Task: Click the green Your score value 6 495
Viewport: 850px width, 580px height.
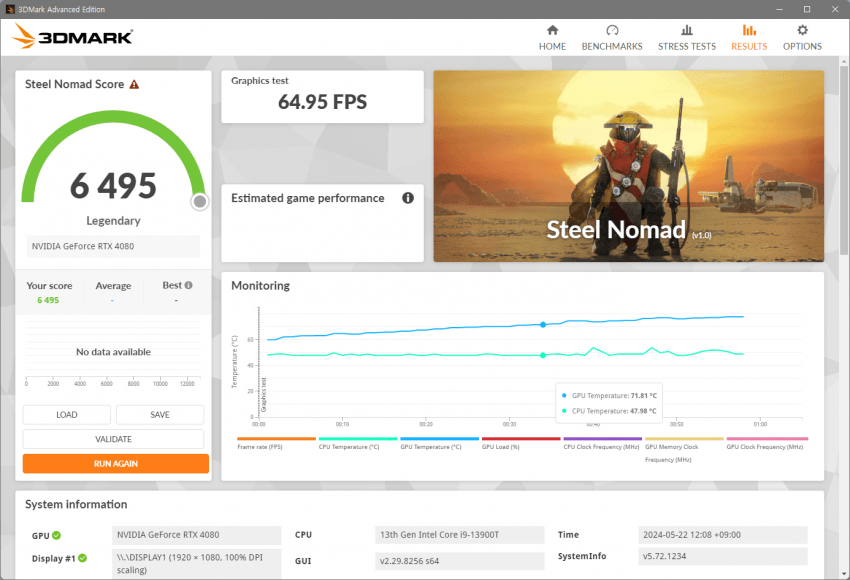Action: tap(48, 300)
